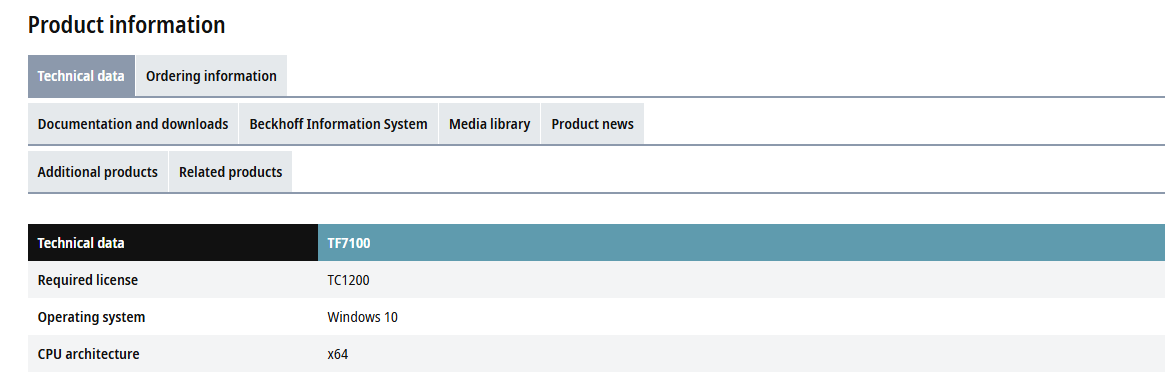Click the Windows 10 value

click(x=363, y=317)
